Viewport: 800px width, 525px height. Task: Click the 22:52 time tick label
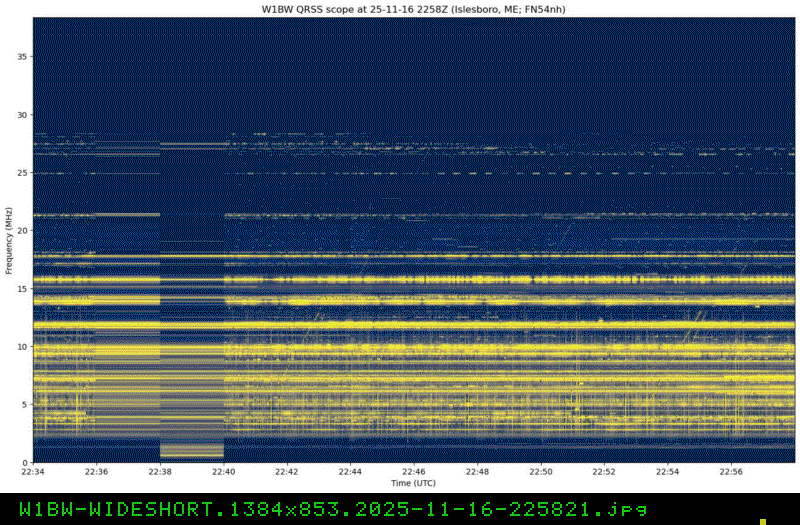tap(604, 472)
